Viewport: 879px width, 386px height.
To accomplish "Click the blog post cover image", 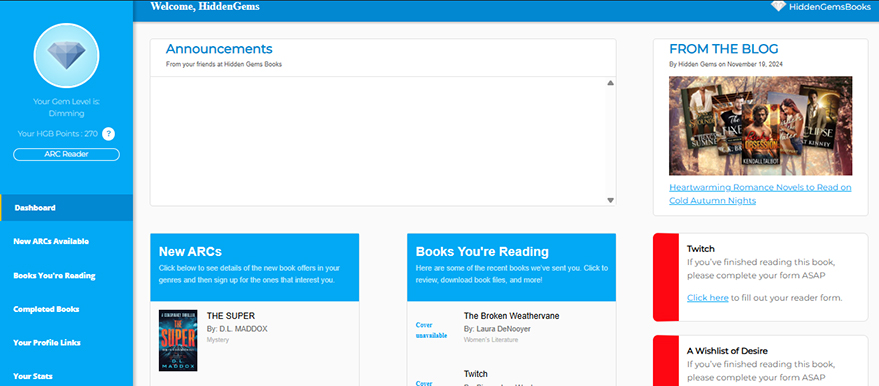I will point(760,126).
